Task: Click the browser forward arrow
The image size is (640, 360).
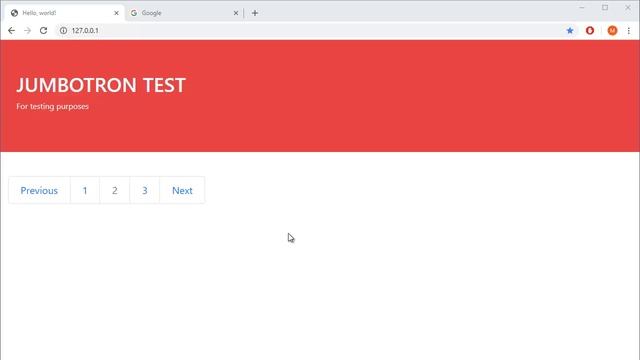Action: (27, 31)
